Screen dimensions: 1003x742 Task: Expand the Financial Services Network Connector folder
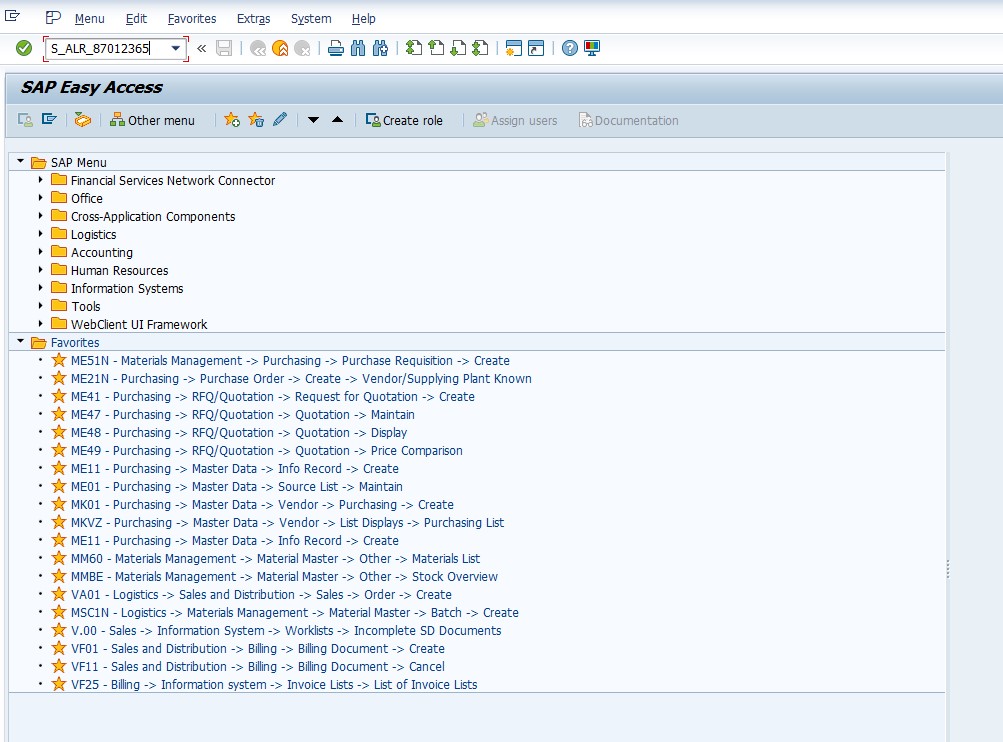tap(40, 180)
